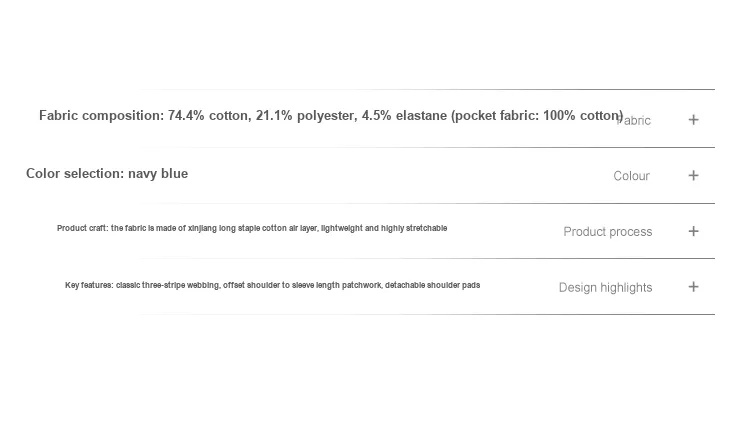Open the Product process heading
This screenshot has width=750, height=432.
click(x=607, y=232)
